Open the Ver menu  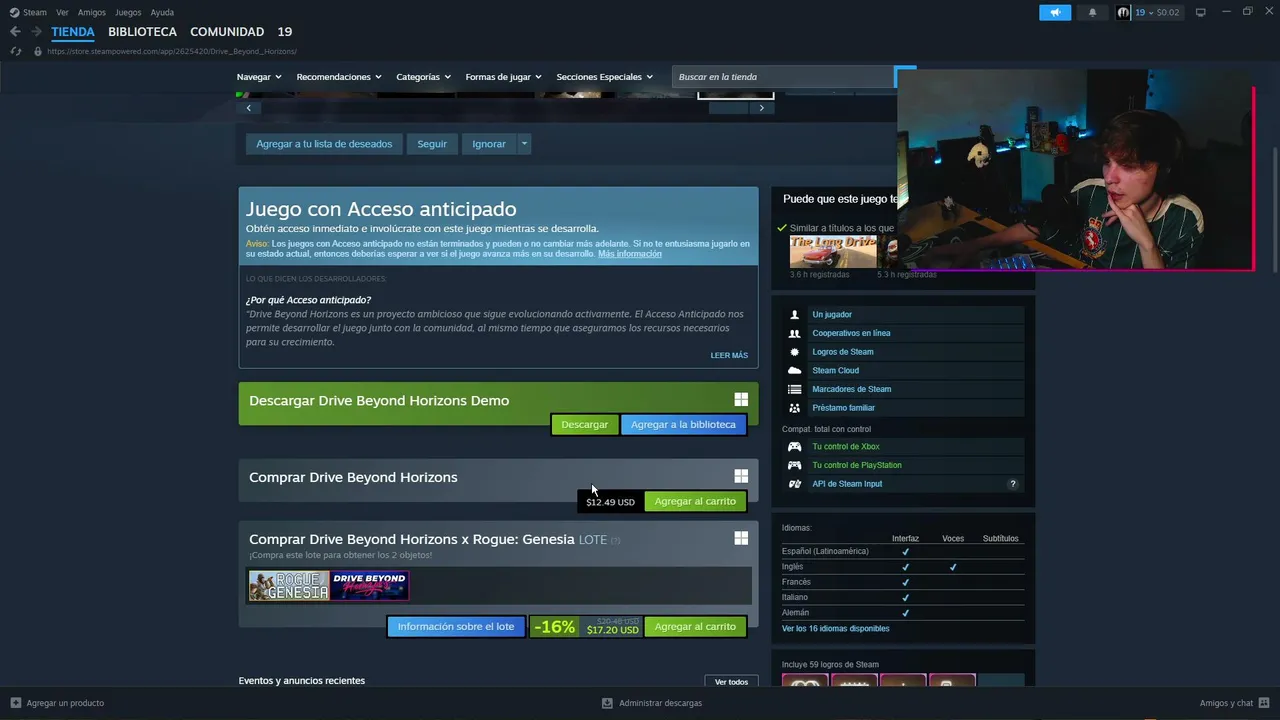63,13
